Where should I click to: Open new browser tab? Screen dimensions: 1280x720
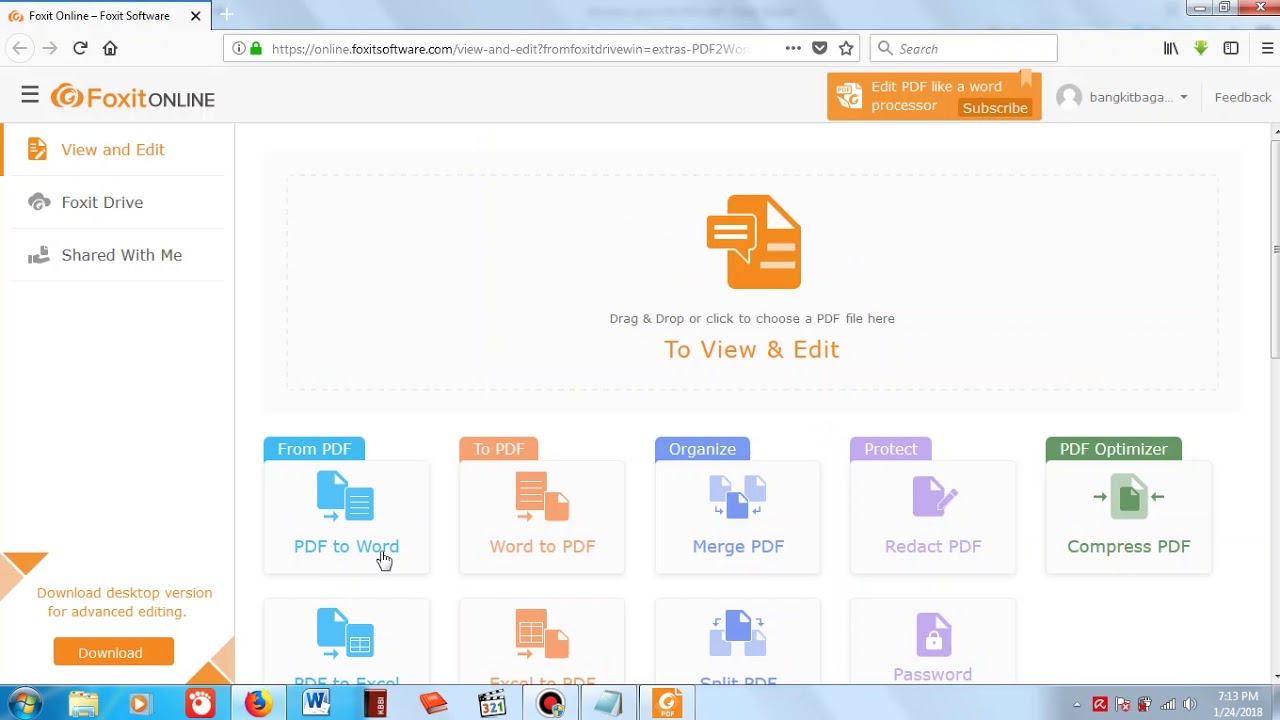pyautogui.click(x=226, y=15)
